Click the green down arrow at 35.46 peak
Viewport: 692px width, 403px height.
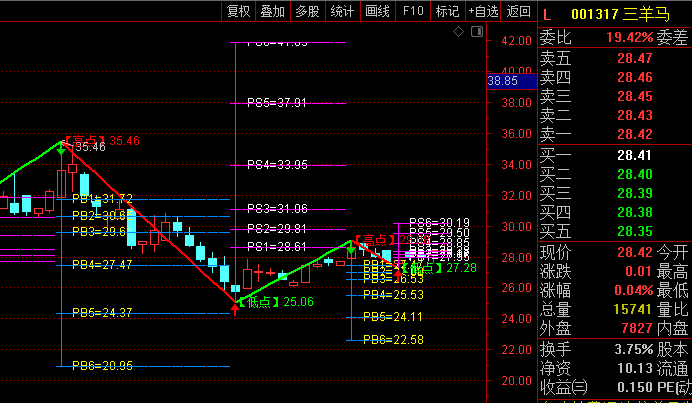point(61,151)
